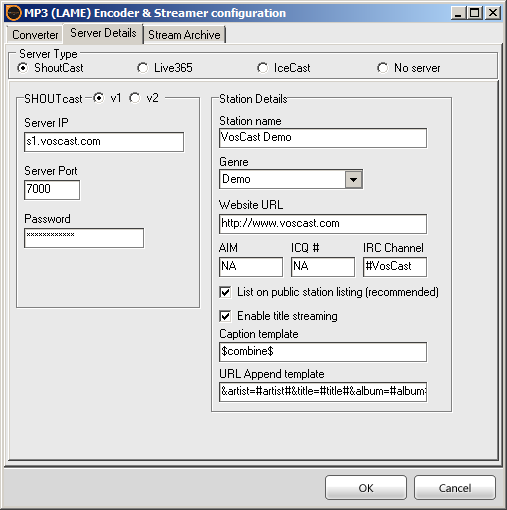
Task: Click the Website URL field
Action: (x=323, y=224)
